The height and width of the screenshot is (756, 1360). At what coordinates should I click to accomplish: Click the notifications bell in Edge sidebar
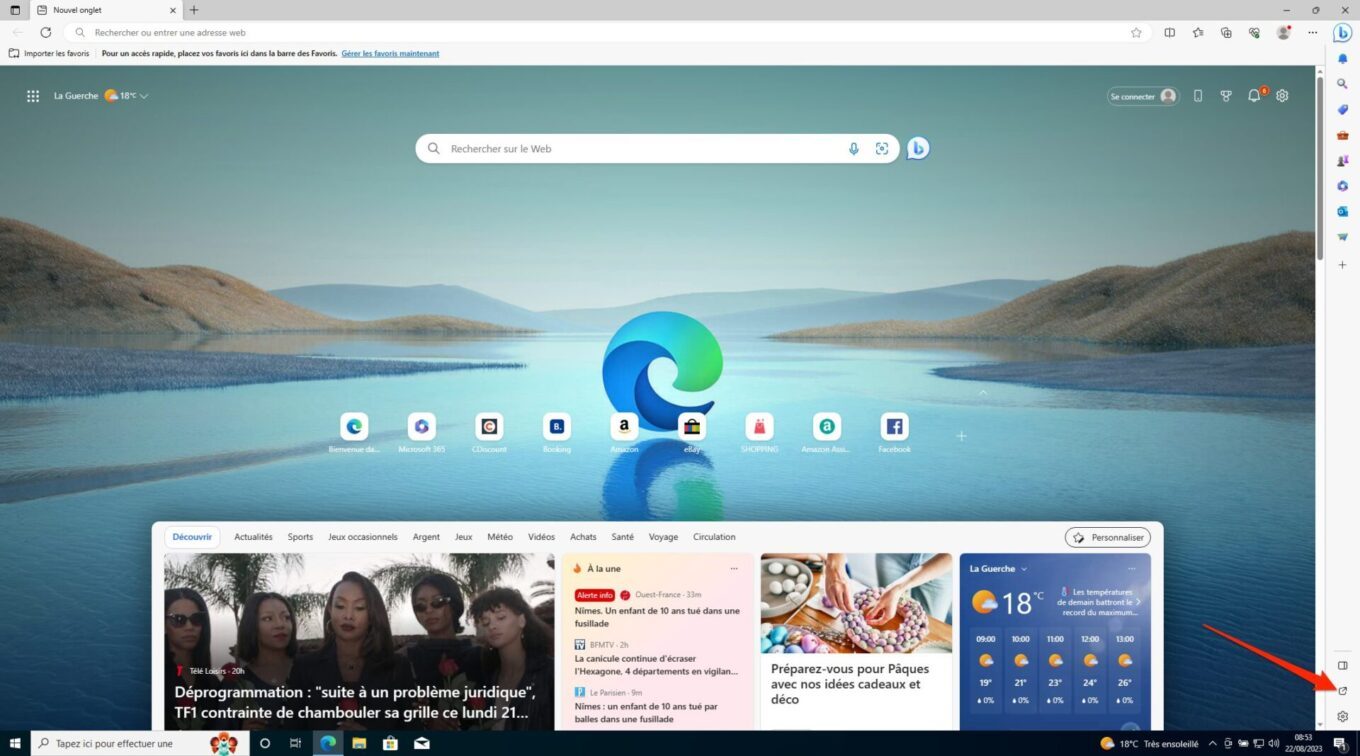(x=1343, y=59)
